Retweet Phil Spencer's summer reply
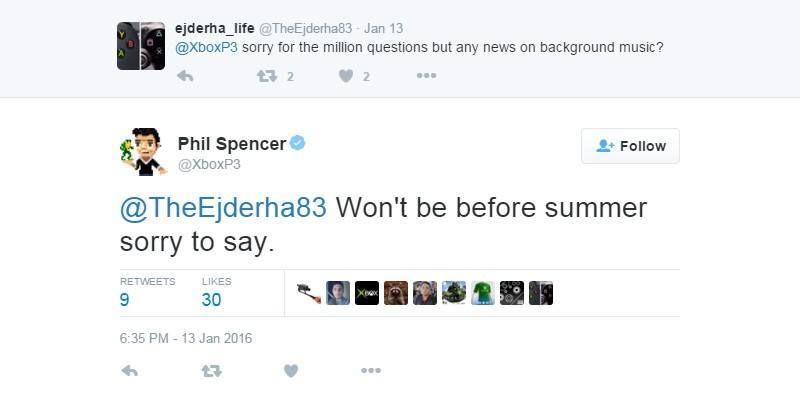Image resolution: width=800 pixels, height=420 pixels. 210,371
